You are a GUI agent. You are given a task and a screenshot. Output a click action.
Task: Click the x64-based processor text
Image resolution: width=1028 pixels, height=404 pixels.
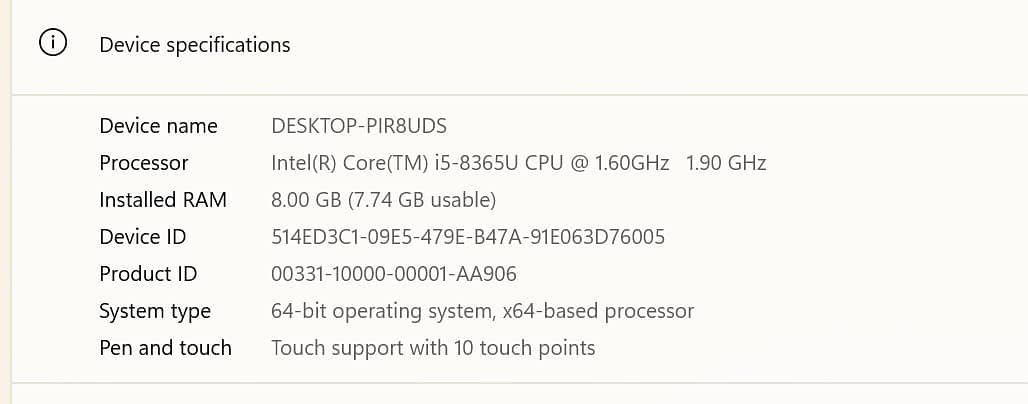click(x=595, y=311)
